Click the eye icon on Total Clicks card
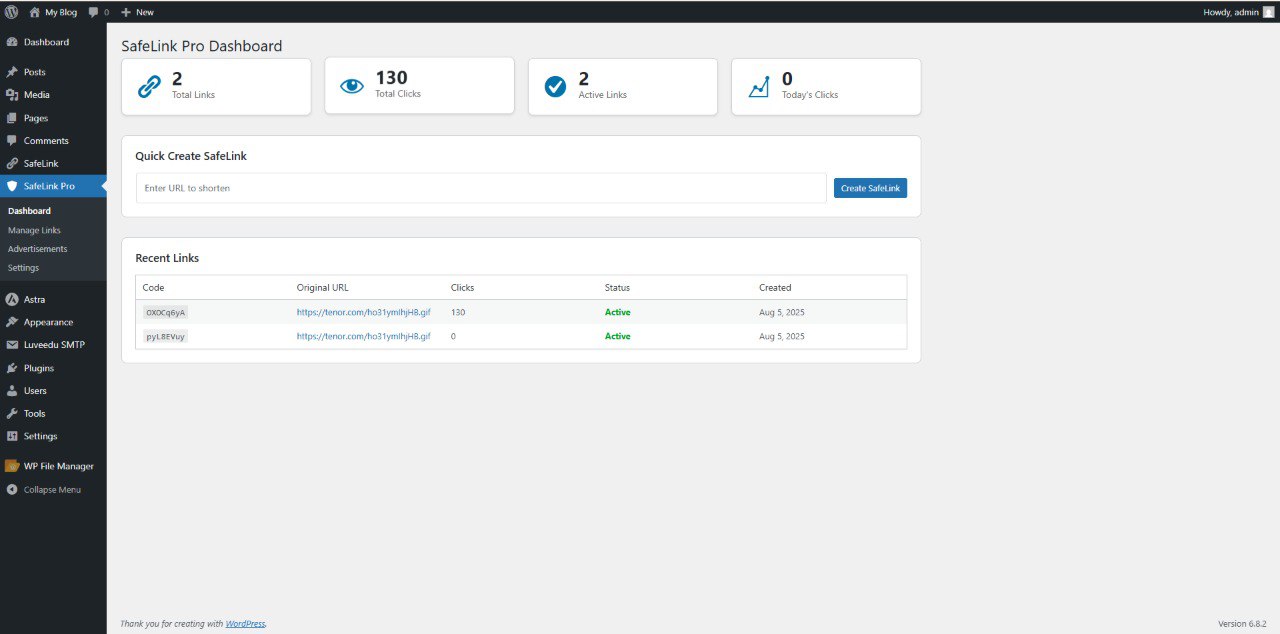Viewport: 1280px width, 634px height. click(352, 86)
